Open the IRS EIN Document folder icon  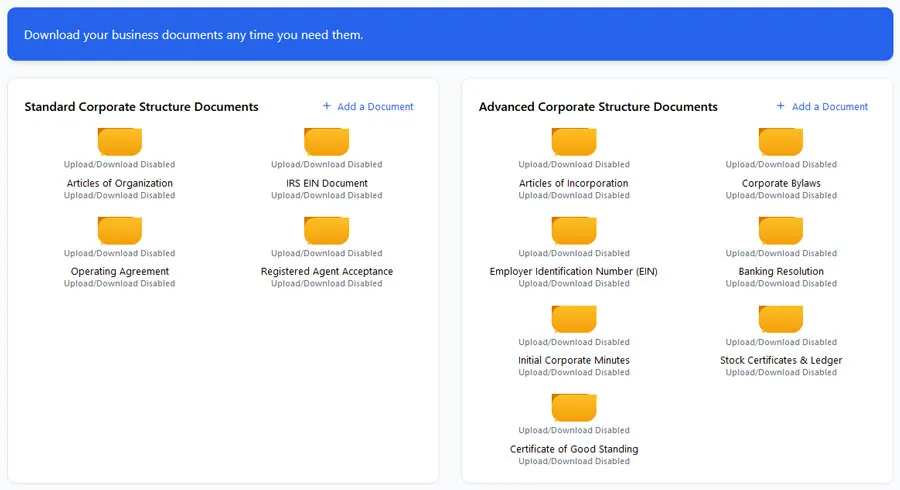pyautogui.click(x=327, y=142)
